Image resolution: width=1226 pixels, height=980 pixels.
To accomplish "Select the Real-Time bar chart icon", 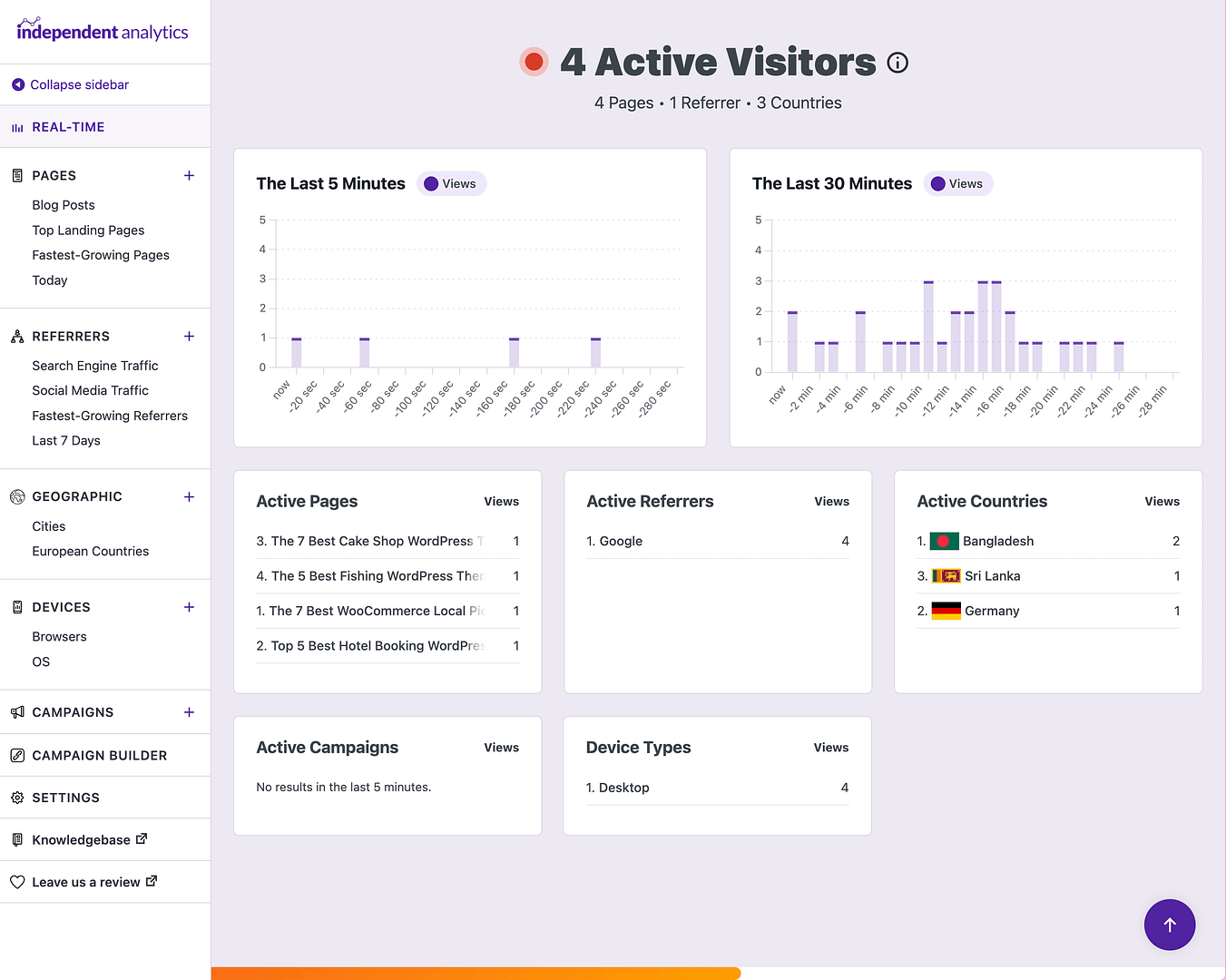I will (x=16, y=127).
